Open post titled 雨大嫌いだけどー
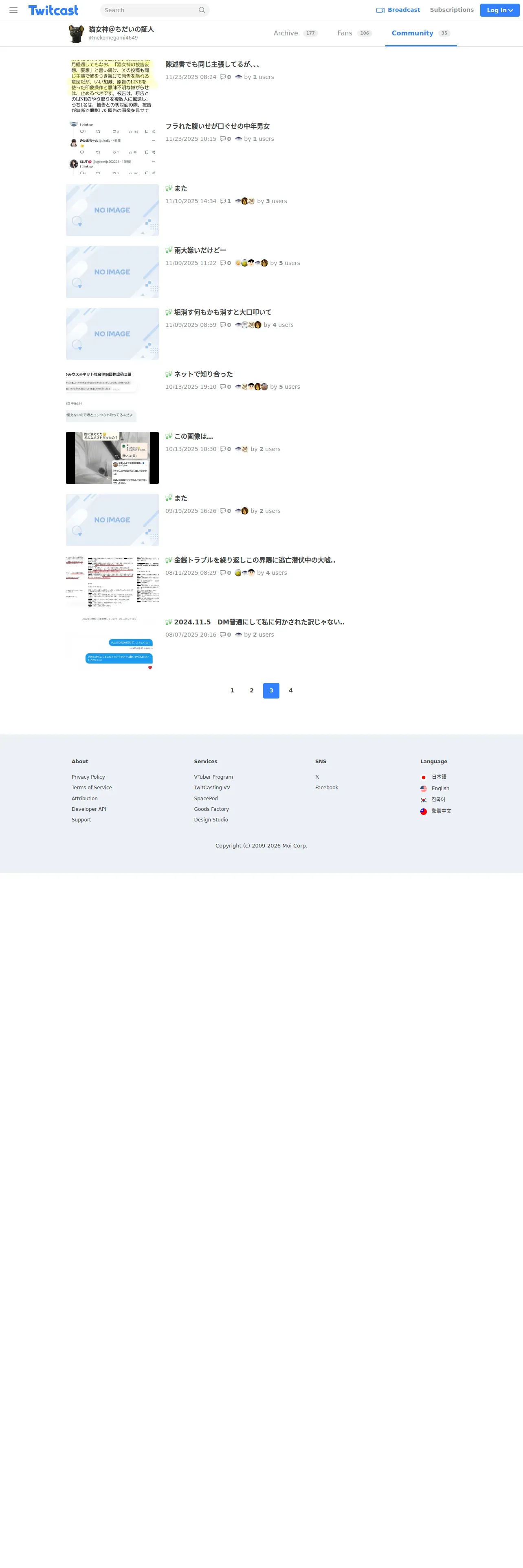Viewport: 523px width, 1568px height. pos(200,251)
